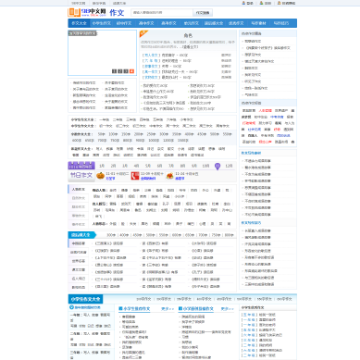This screenshot has height=360, width=360.
Task: Click the 节日作文 heading button
Action: pos(81,175)
